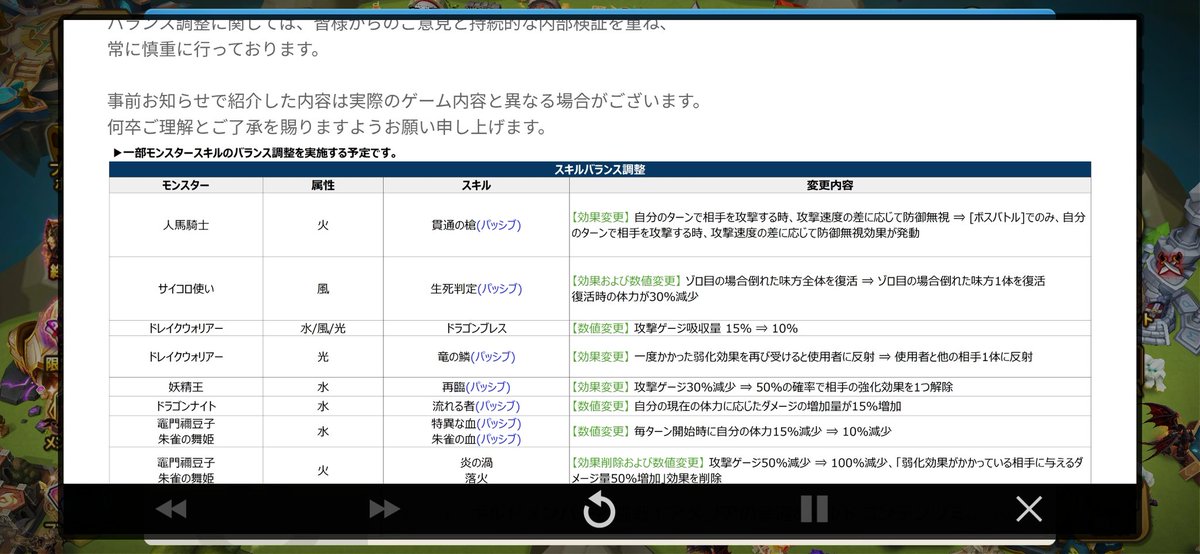The width and height of the screenshot is (1200, 554).
Task: Go forward with the double-arrow icon
Action: coord(384,509)
